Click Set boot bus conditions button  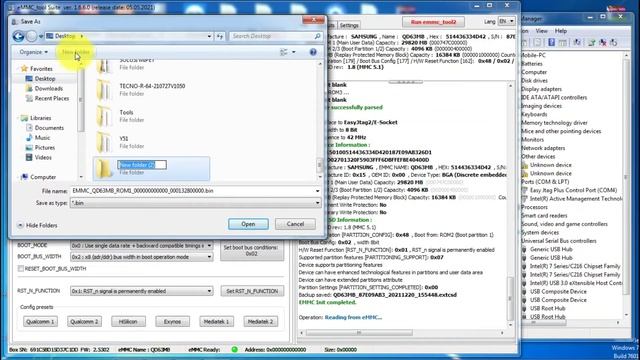coord(251,251)
